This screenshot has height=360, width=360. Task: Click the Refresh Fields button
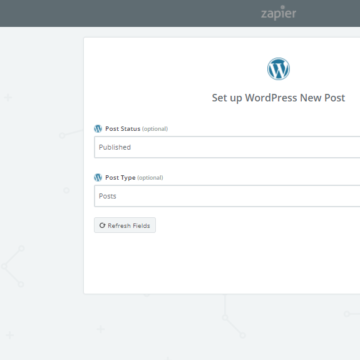tap(125, 225)
